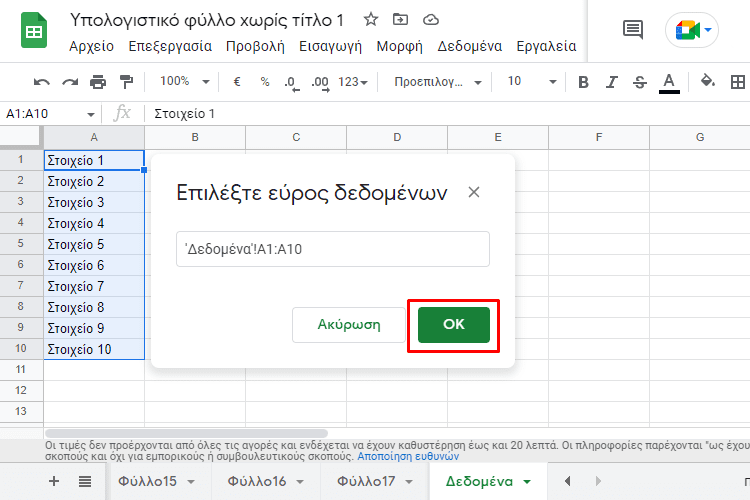
Task: Star this spreadsheet document
Action: 371,20
